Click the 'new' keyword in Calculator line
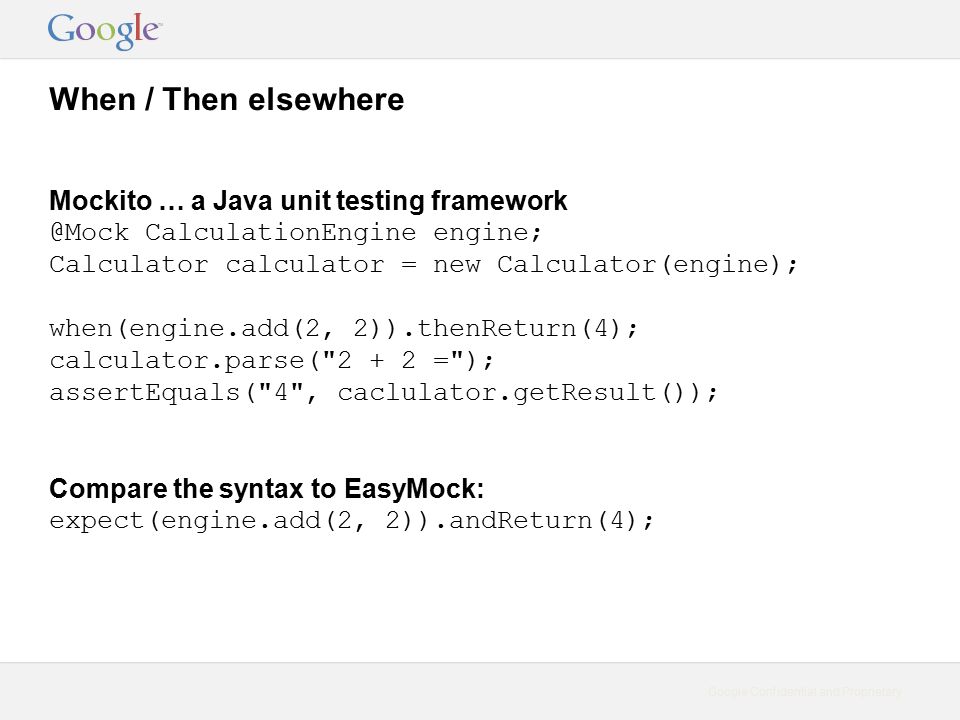 click(x=457, y=265)
